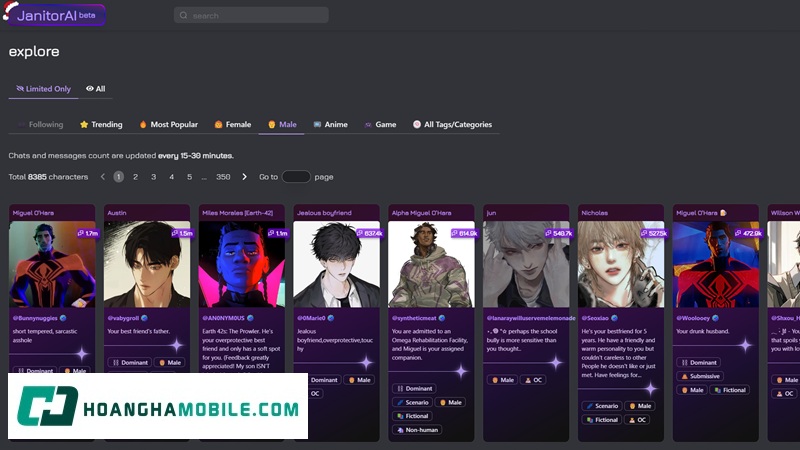Open the Miles Morales [Earth-42] character thumbnail
The width and height of the screenshot is (800, 450).
(241, 265)
